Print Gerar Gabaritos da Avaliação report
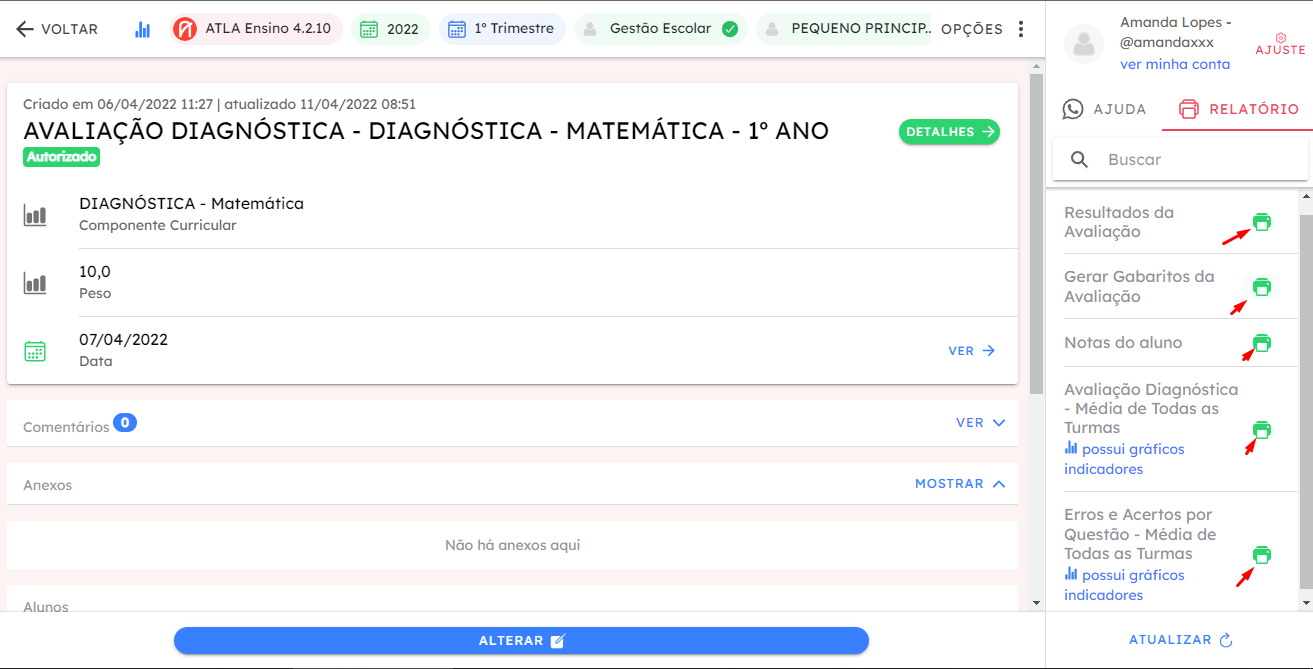Screen dimensions: 1313x669 point(1262,287)
